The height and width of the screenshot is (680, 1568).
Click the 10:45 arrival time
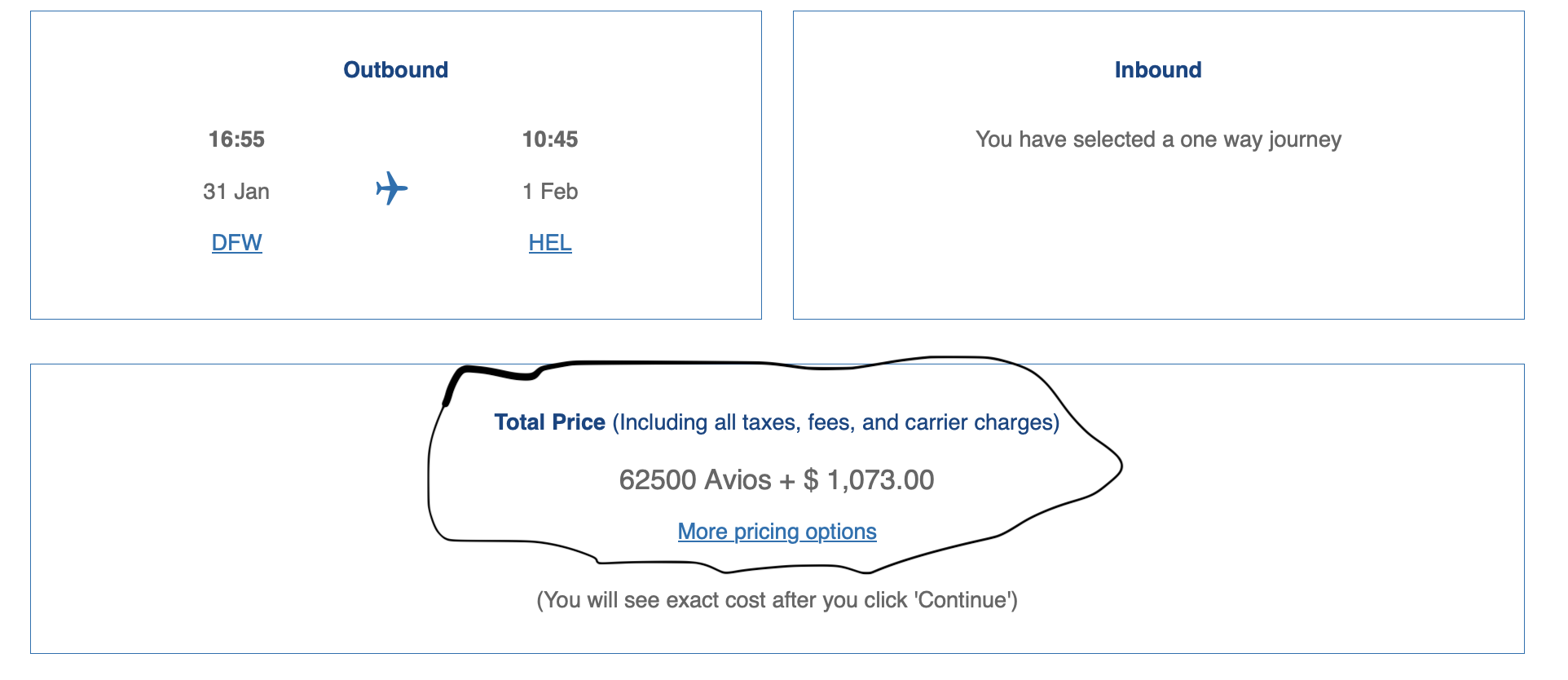[x=550, y=139]
